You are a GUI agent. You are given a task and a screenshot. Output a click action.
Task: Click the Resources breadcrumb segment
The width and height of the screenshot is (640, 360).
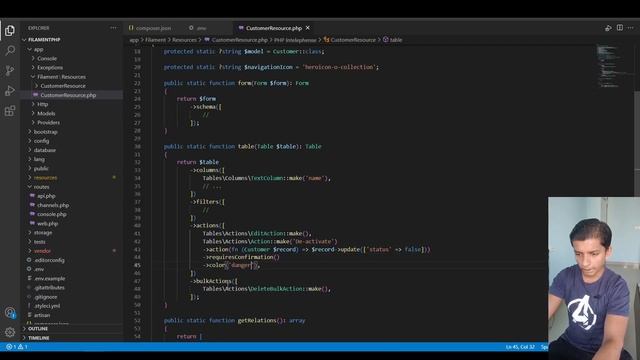coord(184,40)
